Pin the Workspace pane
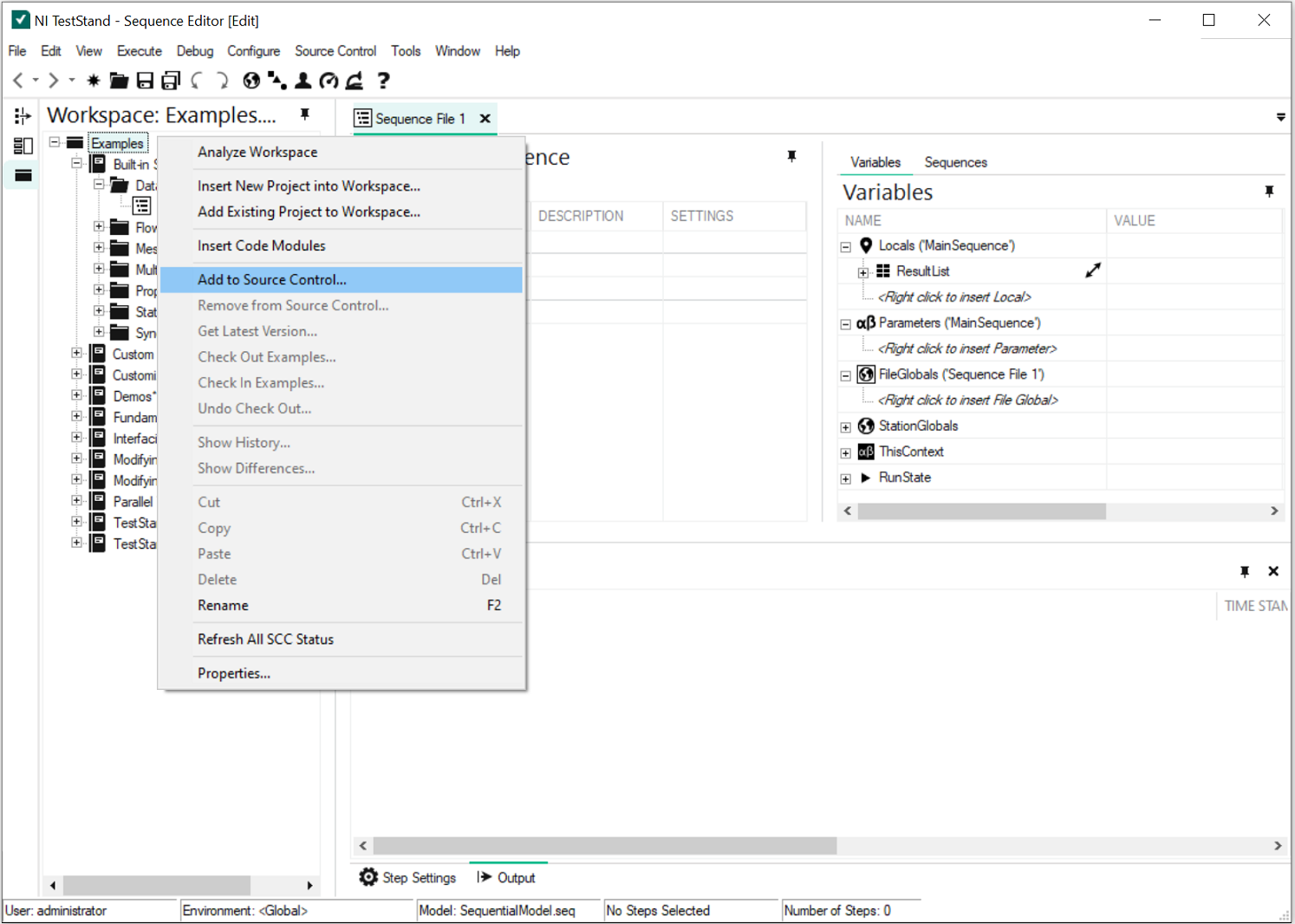This screenshot has height=924, width=1295. click(x=305, y=114)
